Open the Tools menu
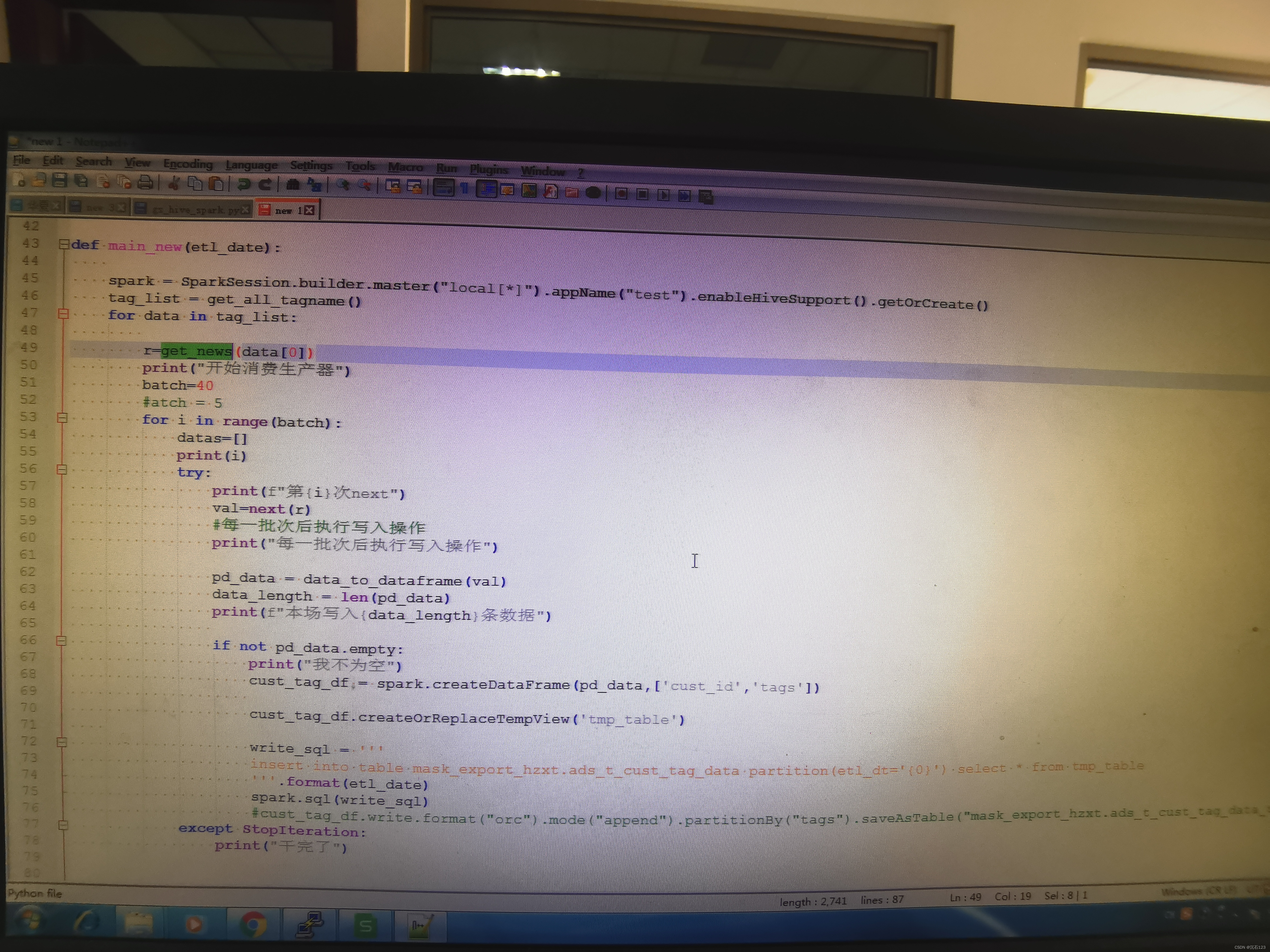 [360, 166]
